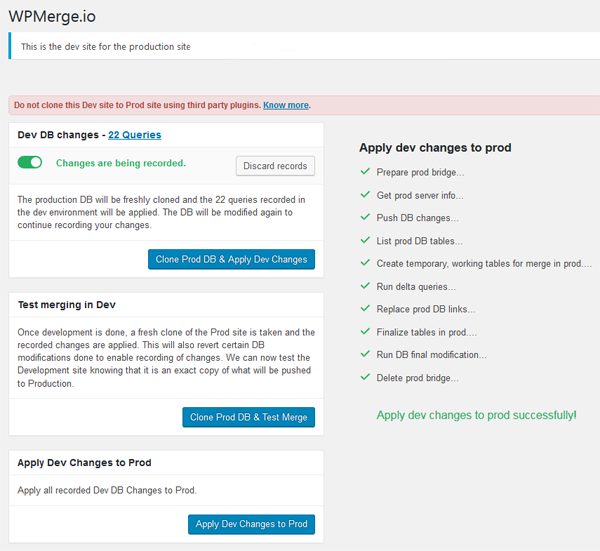Open the 22 Queries link
The height and width of the screenshot is (551, 600).
coord(135,135)
